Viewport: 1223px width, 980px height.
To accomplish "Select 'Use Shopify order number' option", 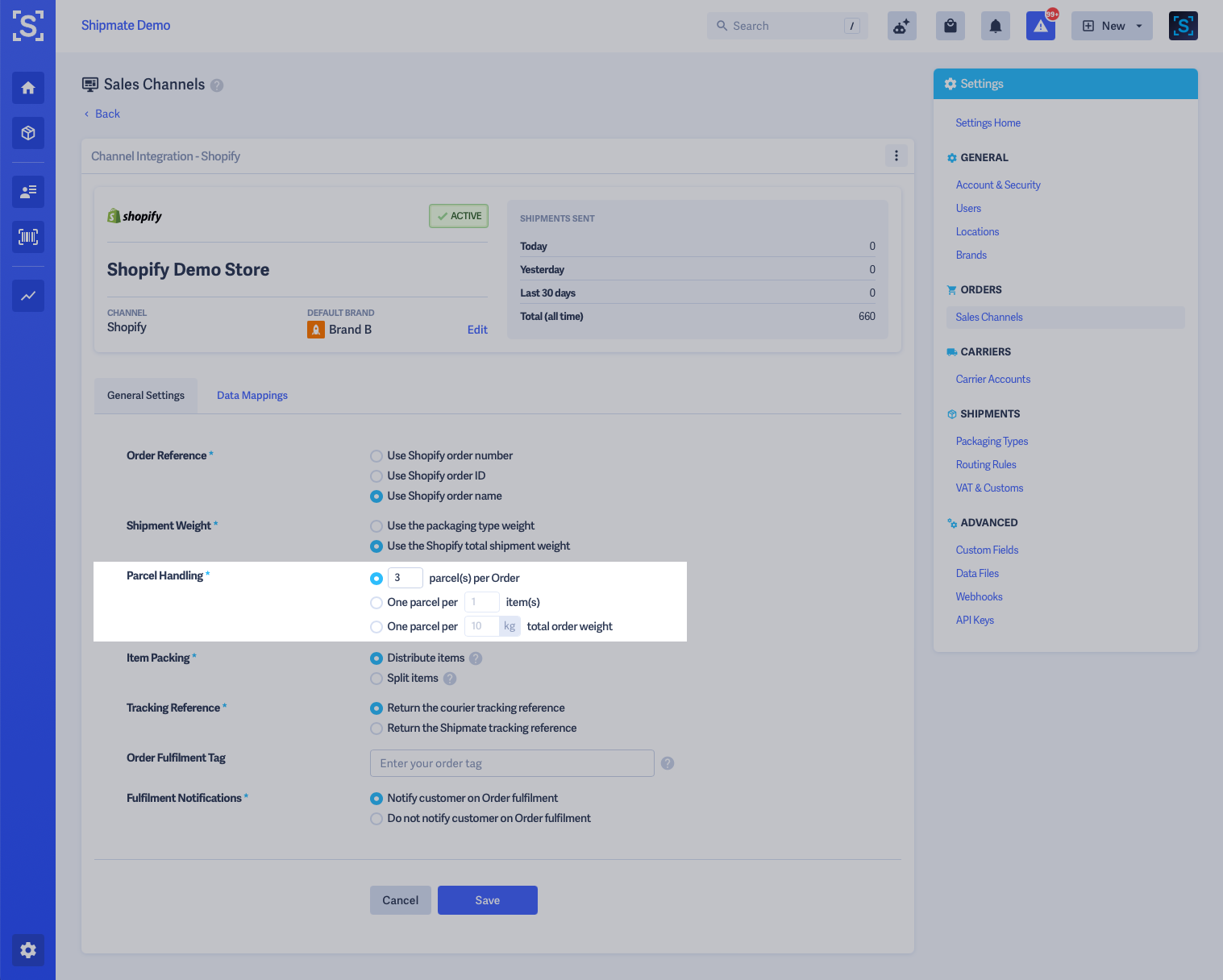I will pos(376,455).
